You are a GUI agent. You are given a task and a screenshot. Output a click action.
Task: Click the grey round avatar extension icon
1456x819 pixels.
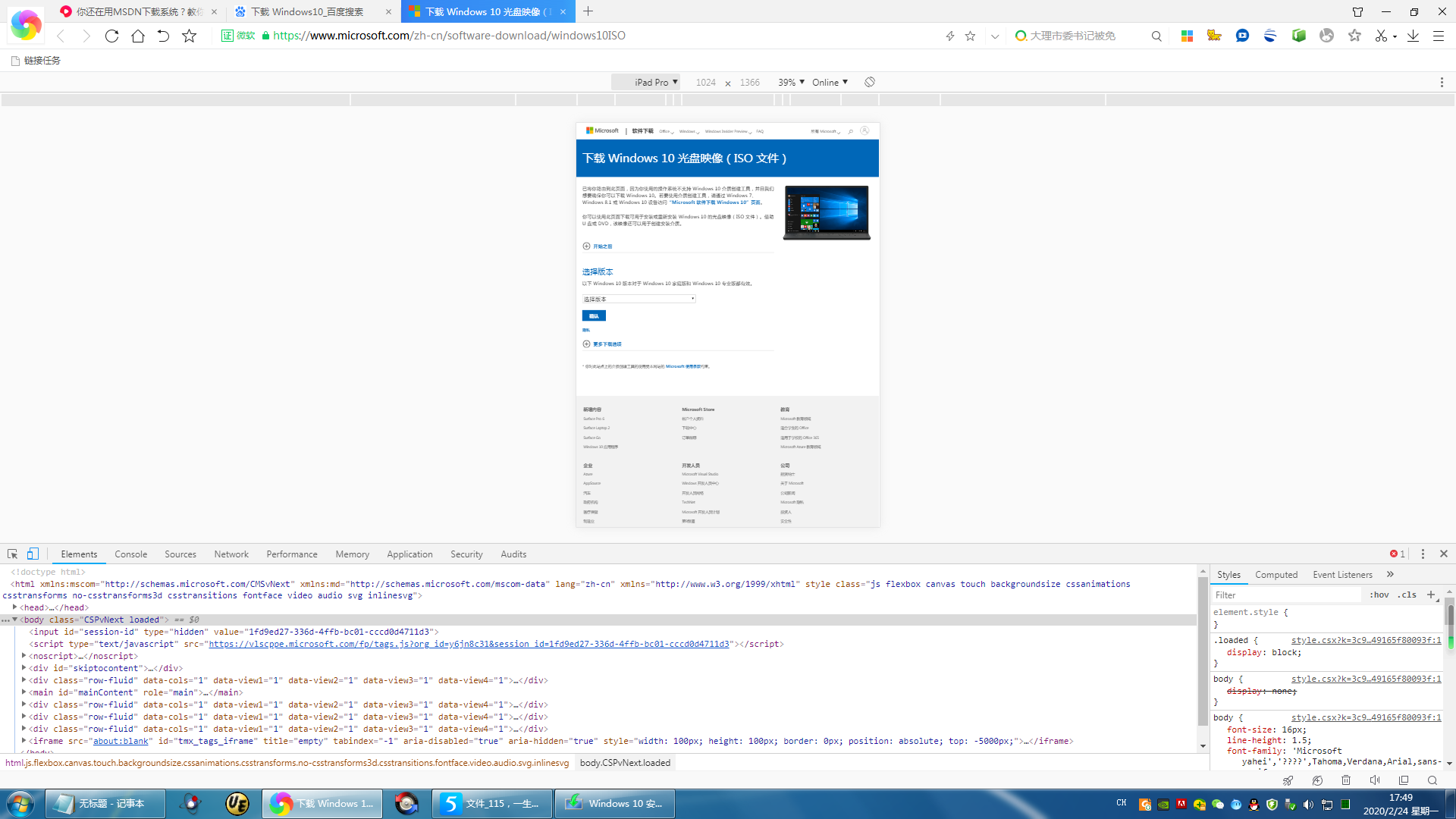coord(1326,36)
